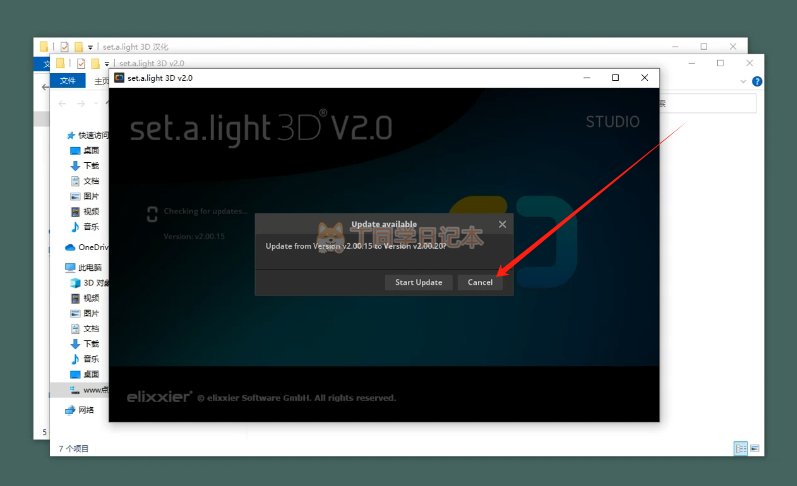Open 音乐 under 快速访问
The width and height of the screenshot is (797, 486).
(84, 227)
